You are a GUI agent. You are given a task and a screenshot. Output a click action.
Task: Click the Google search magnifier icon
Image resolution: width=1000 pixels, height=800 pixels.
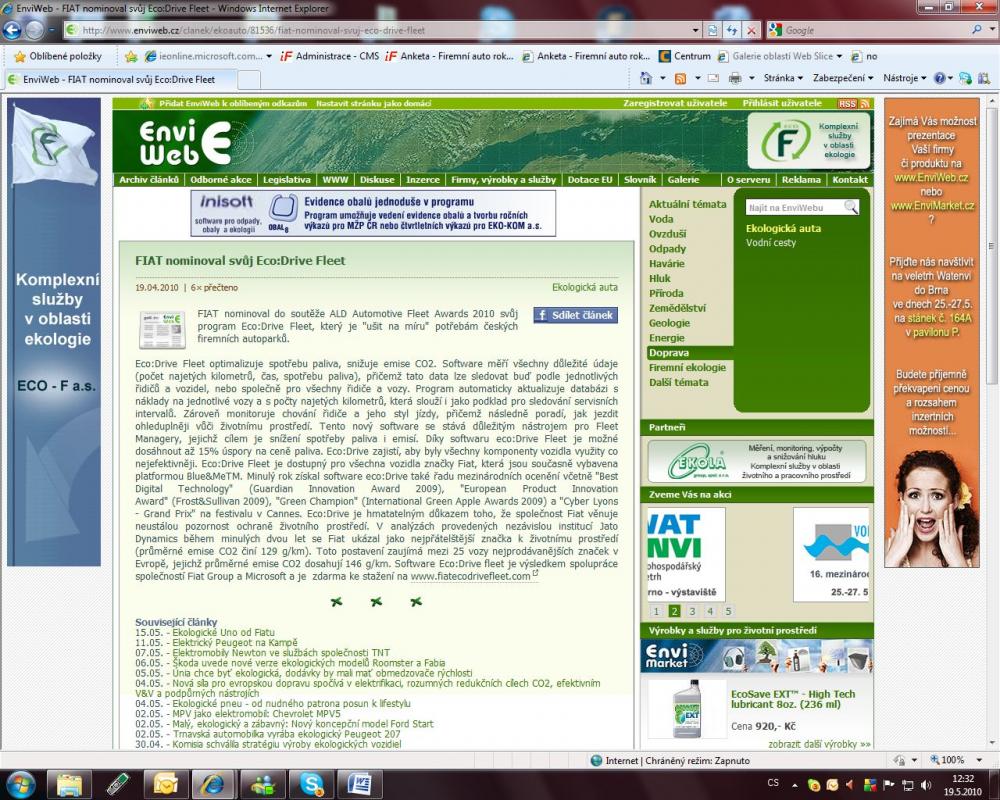click(x=976, y=29)
